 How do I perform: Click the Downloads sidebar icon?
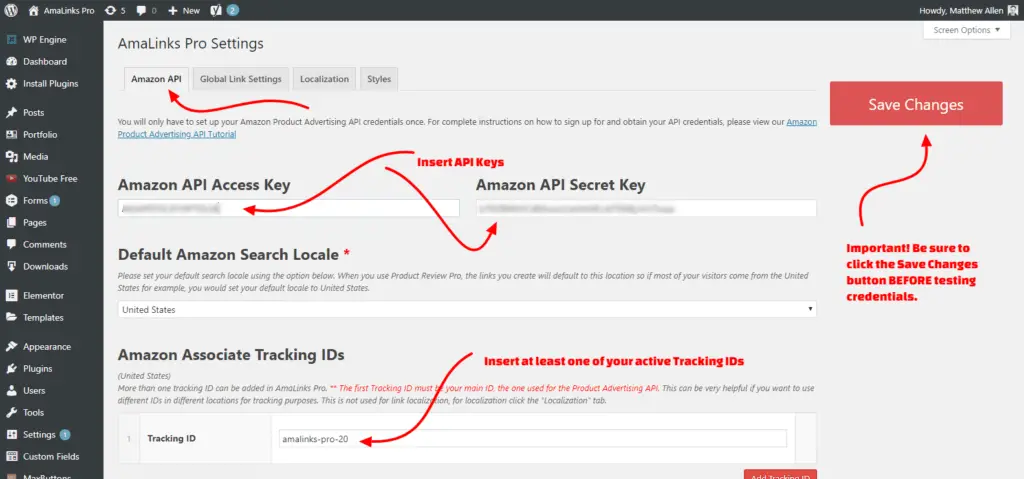(x=11, y=267)
